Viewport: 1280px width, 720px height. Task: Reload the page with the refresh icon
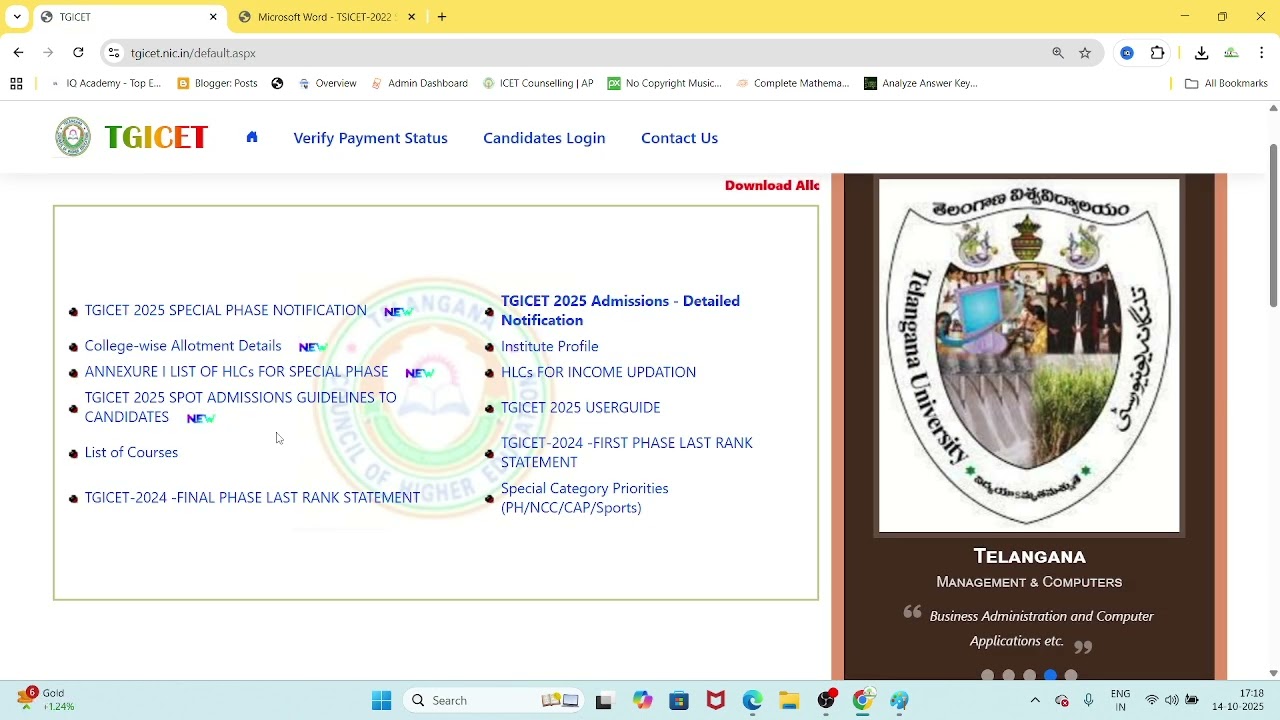(x=78, y=52)
